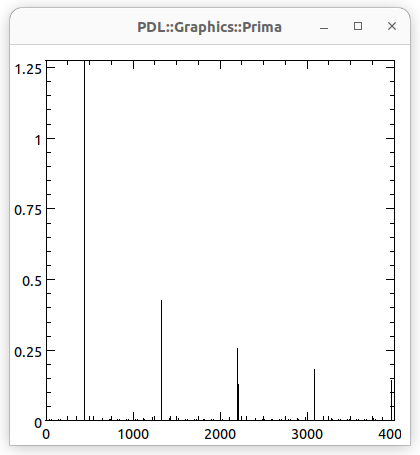Click the double spike near x 2200

coord(238,384)
